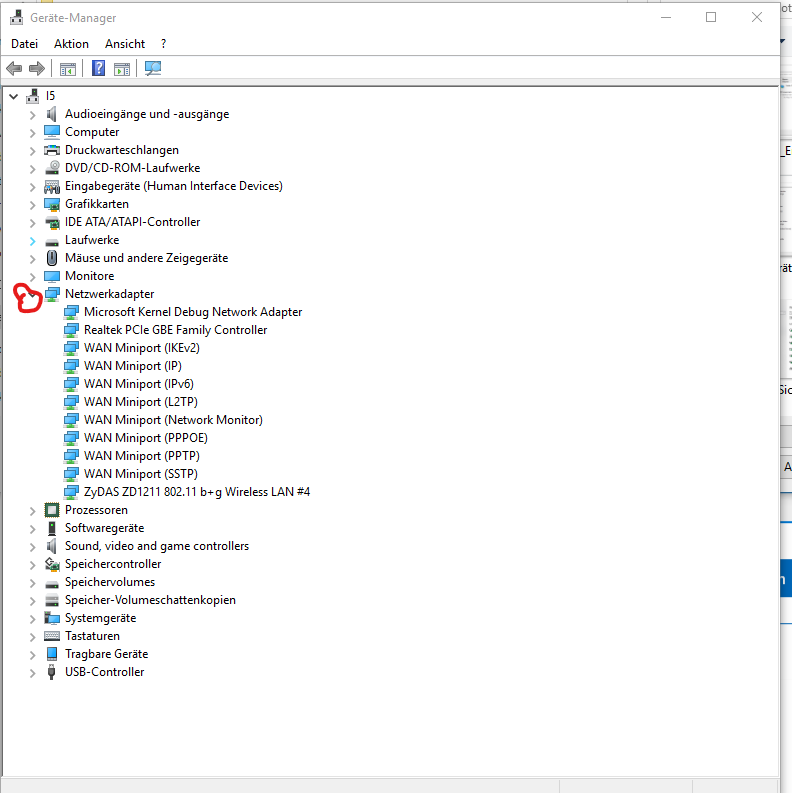Select the I5 computer root icon
Viewport: 792px width, 793px height.
[33, 96]
